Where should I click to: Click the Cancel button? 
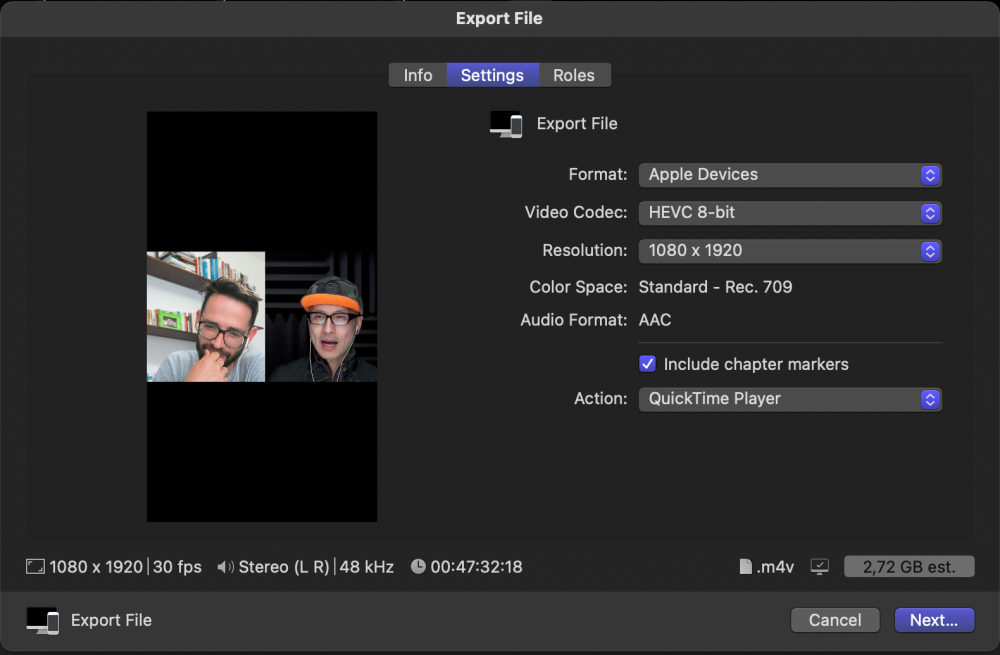(x=835, y=620)
